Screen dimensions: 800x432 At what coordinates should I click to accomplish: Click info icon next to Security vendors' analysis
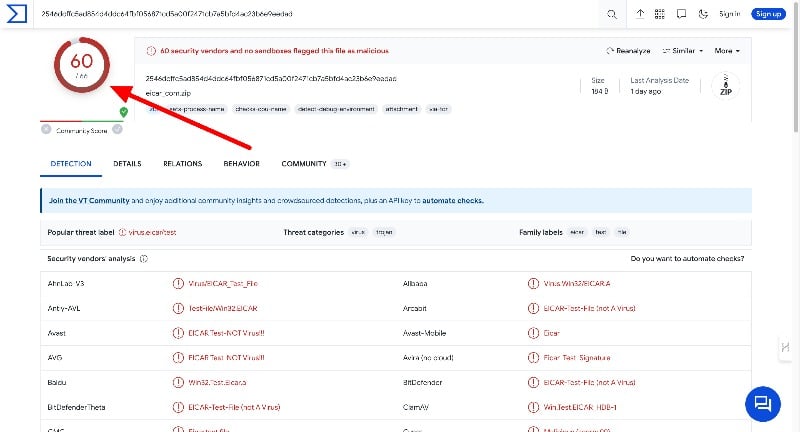coord(144,259)
